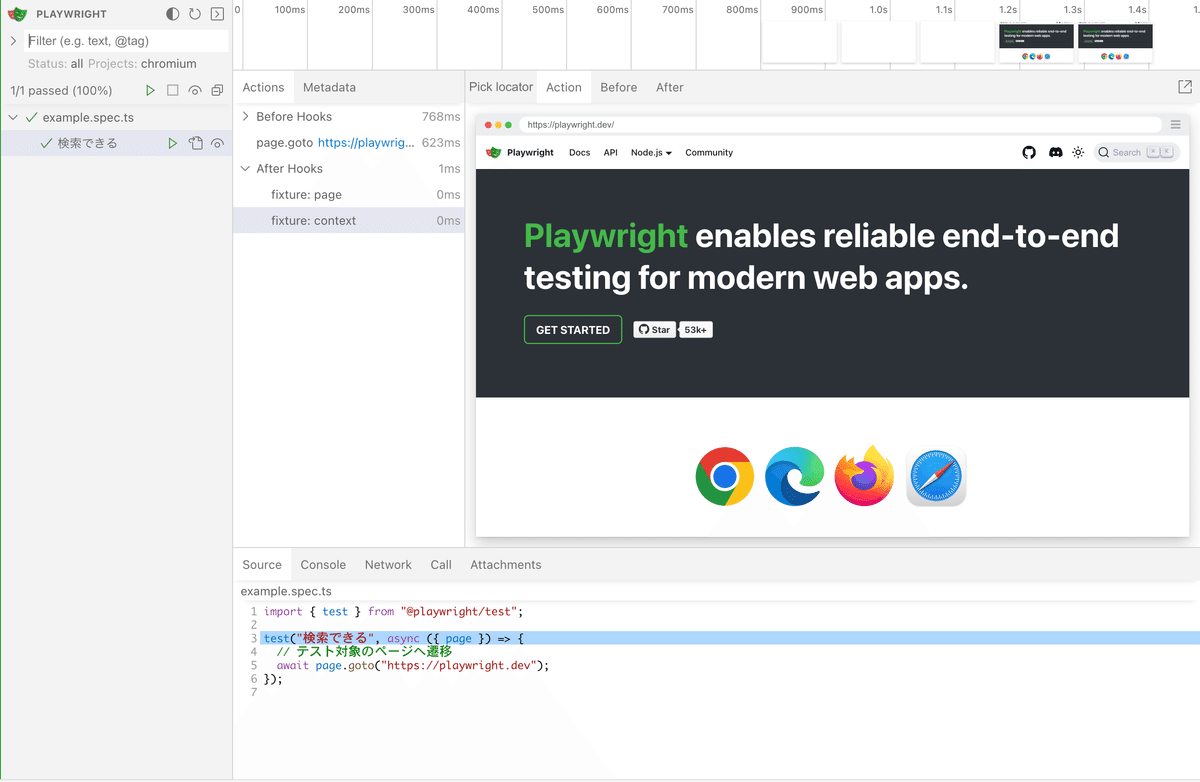The height and width of the screenshot is (782, 1200).
Task: Run all tests with the green play icon
Action: click(151, 91)
